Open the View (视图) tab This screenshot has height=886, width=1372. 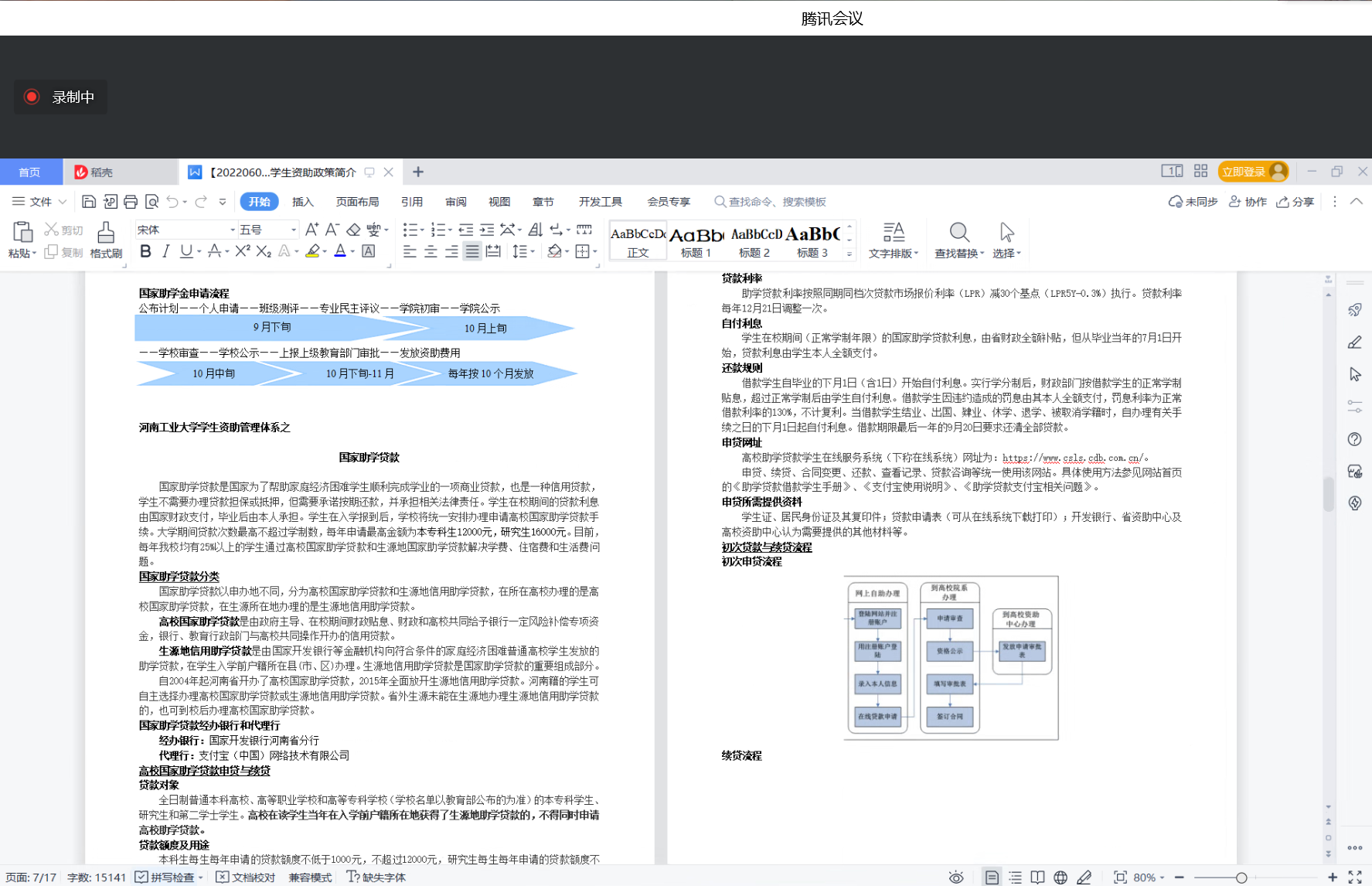click(x=499, y=202)
